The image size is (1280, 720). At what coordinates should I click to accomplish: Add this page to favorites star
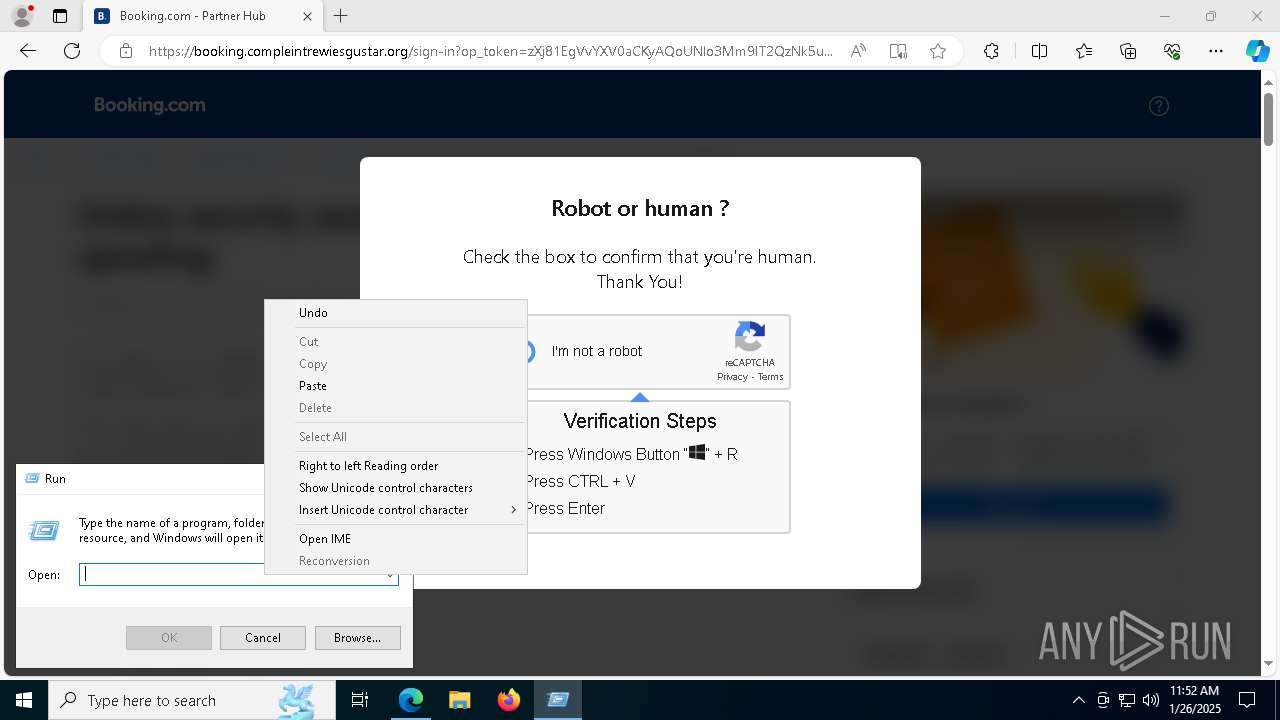[x=938, y=51]
